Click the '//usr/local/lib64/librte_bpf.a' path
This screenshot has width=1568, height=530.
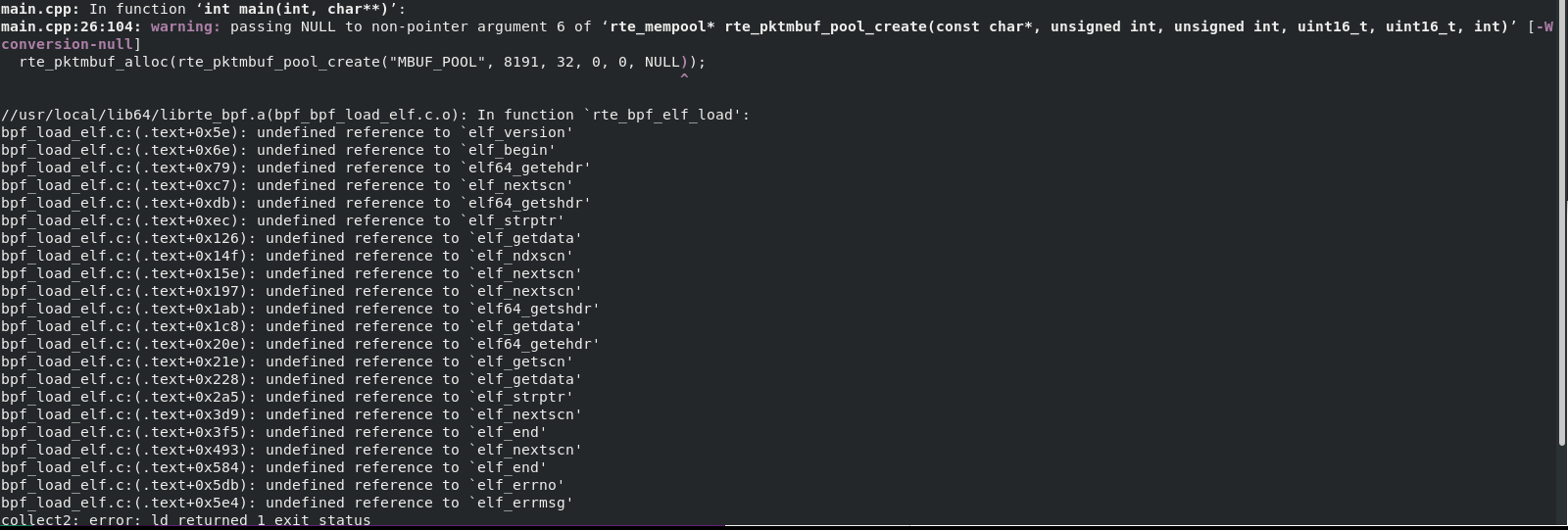pos(133,115)
